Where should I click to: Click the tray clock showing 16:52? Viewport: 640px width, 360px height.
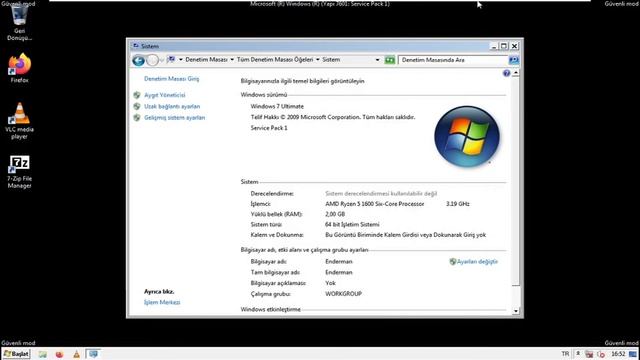click(x=618, y=353)
